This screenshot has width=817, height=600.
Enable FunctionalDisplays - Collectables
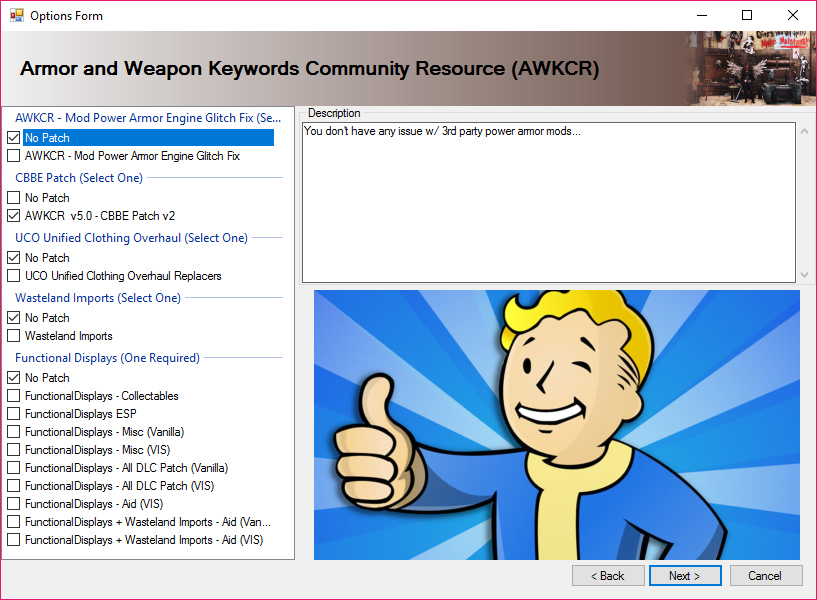pos(14,396)
